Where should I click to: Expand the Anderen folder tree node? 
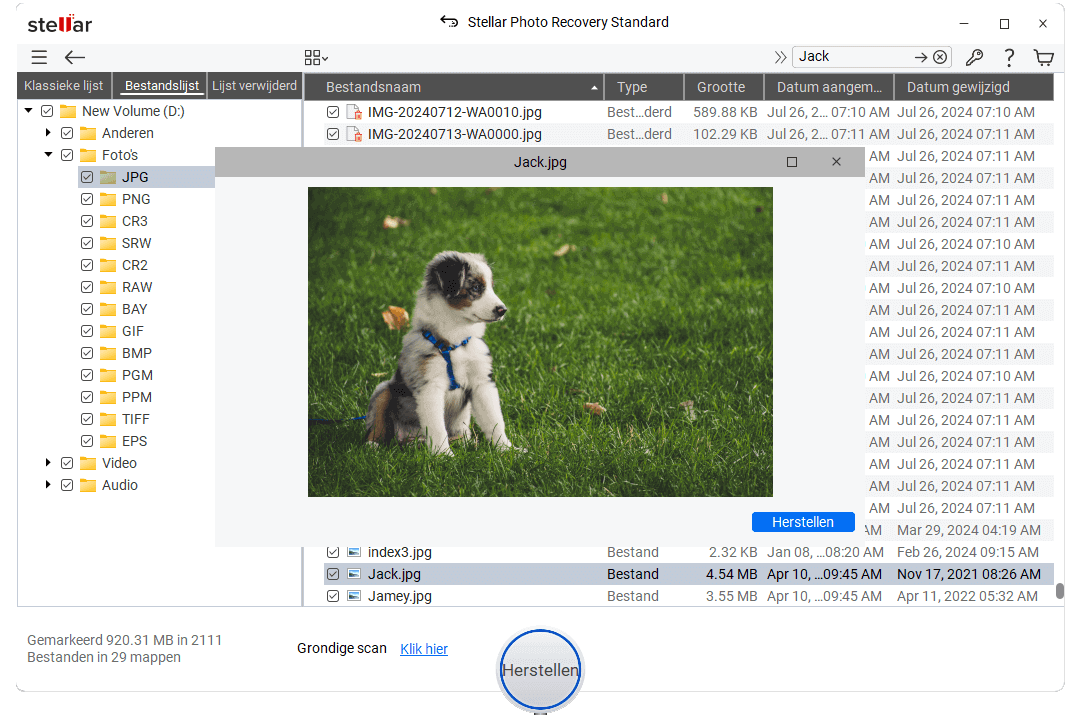click(x=48, y=133)
